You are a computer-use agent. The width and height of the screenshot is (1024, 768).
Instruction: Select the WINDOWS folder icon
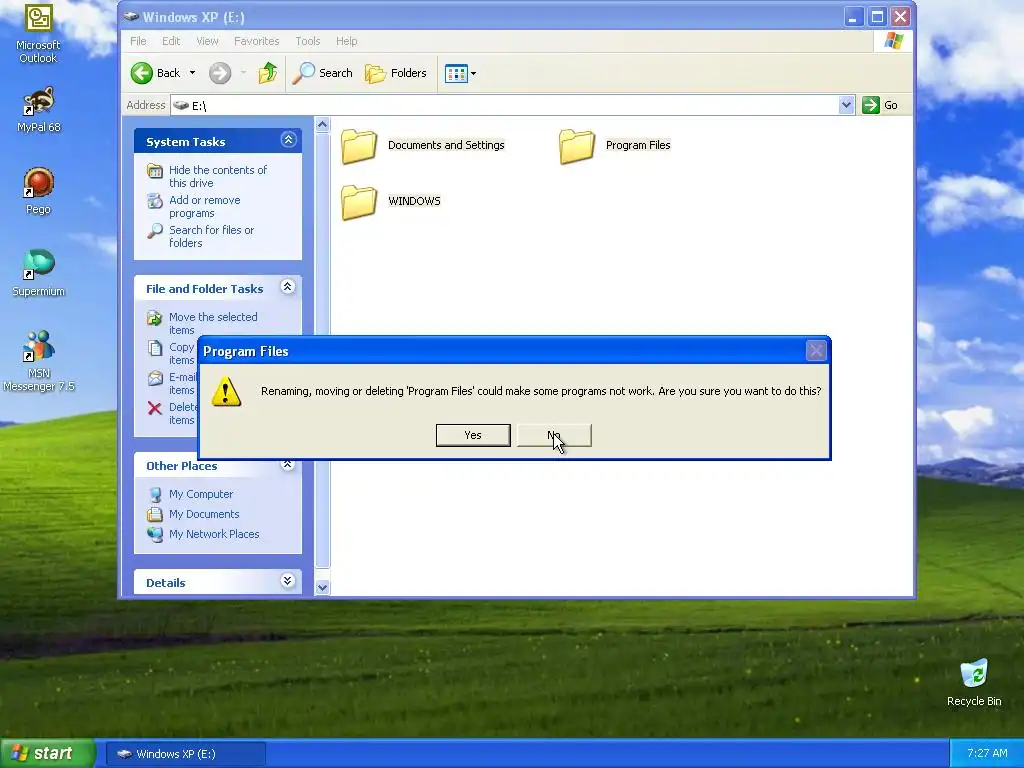click(x=359, y=202)
